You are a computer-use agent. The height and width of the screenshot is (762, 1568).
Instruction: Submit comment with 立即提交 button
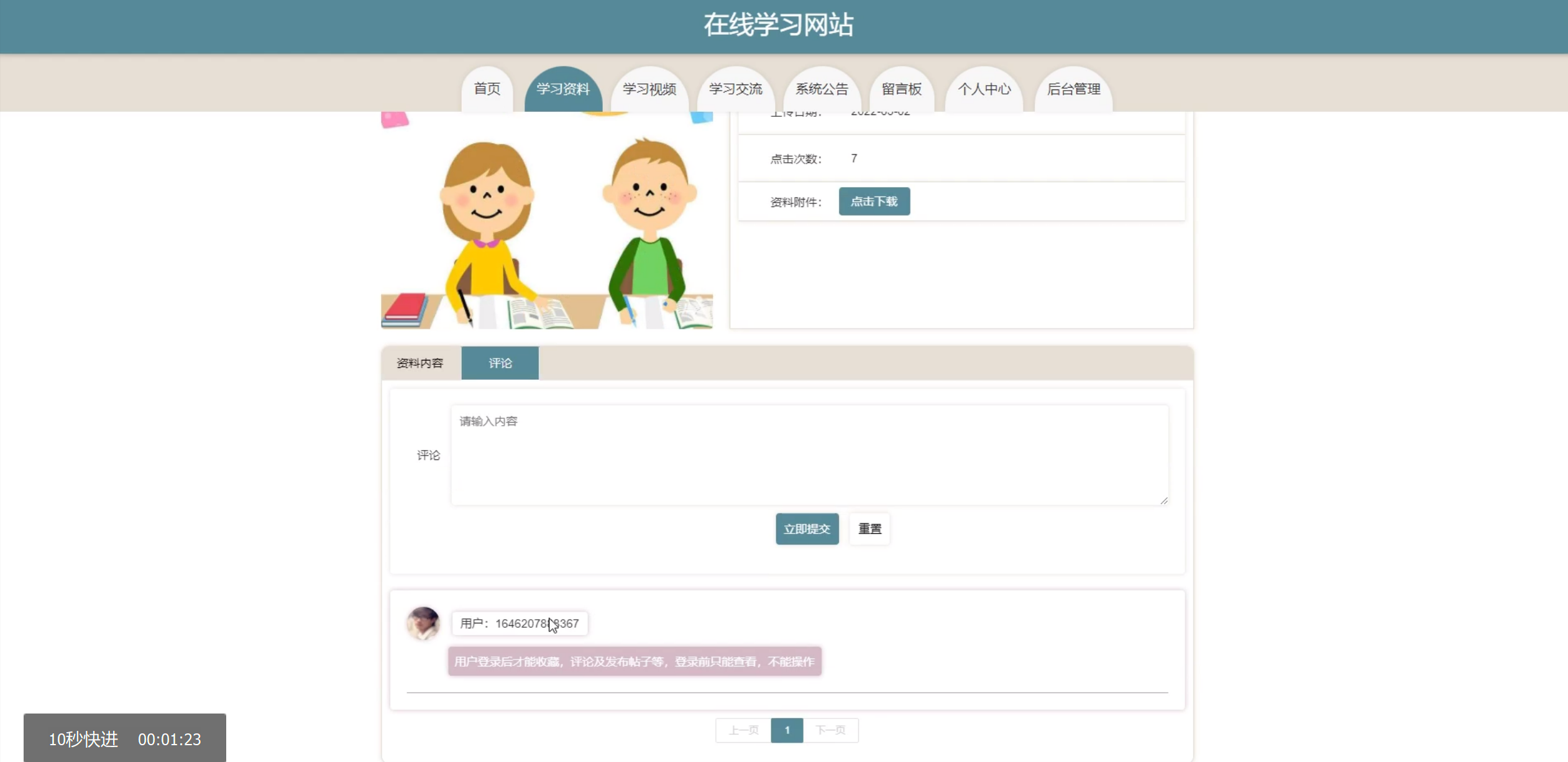click(x=807, y=529)
